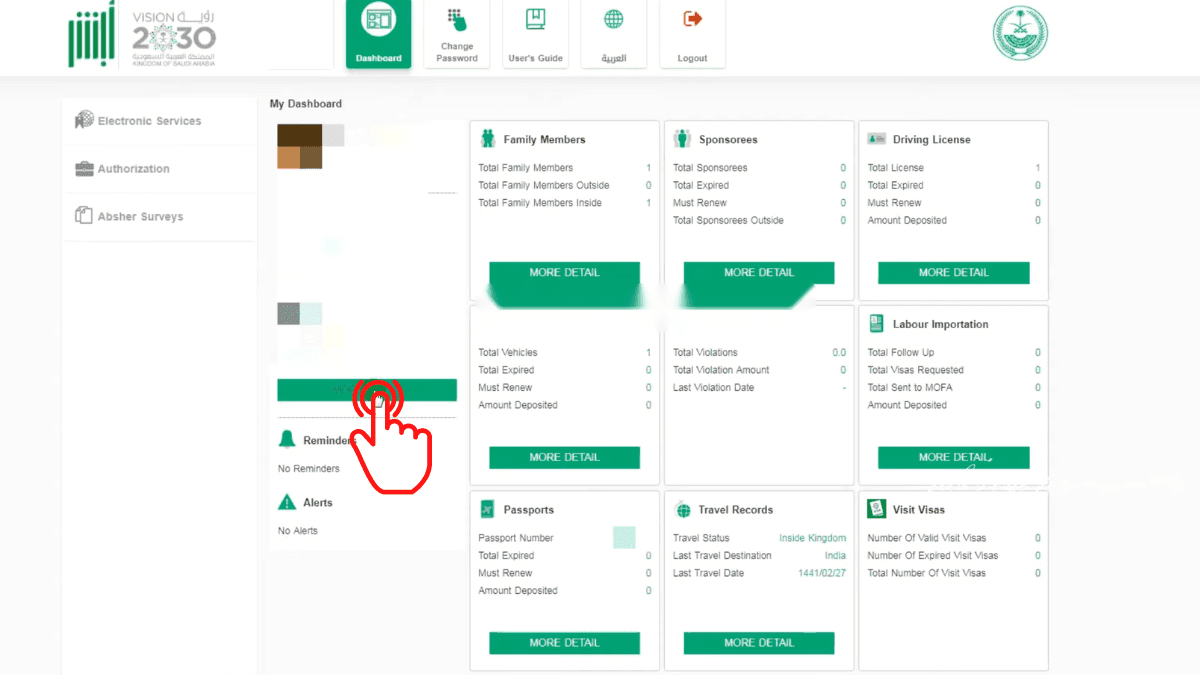
Task: Click the 'No Alerts' text
Action: pyautogui.click(x=298, y=531)
